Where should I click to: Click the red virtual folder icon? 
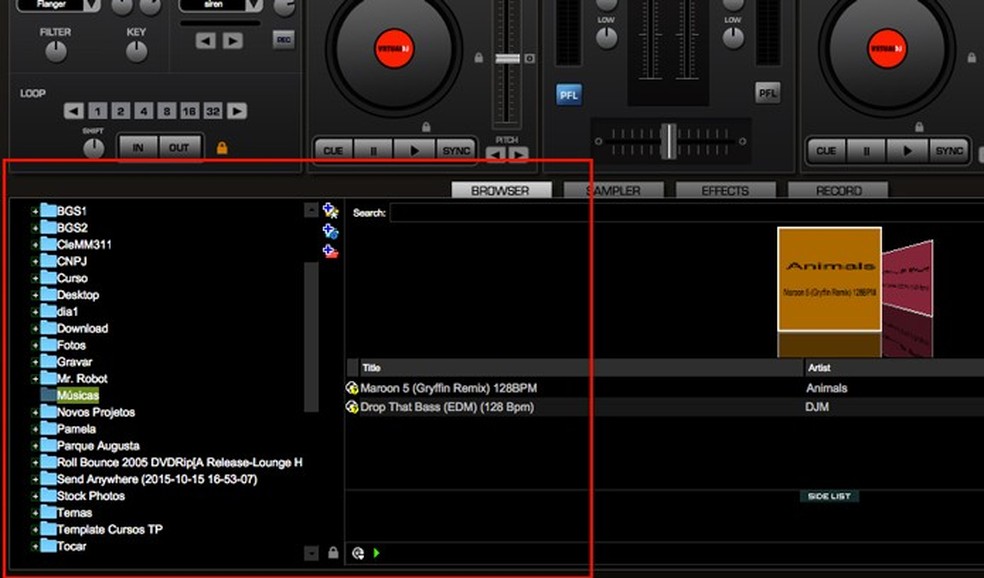click(331, 251)
